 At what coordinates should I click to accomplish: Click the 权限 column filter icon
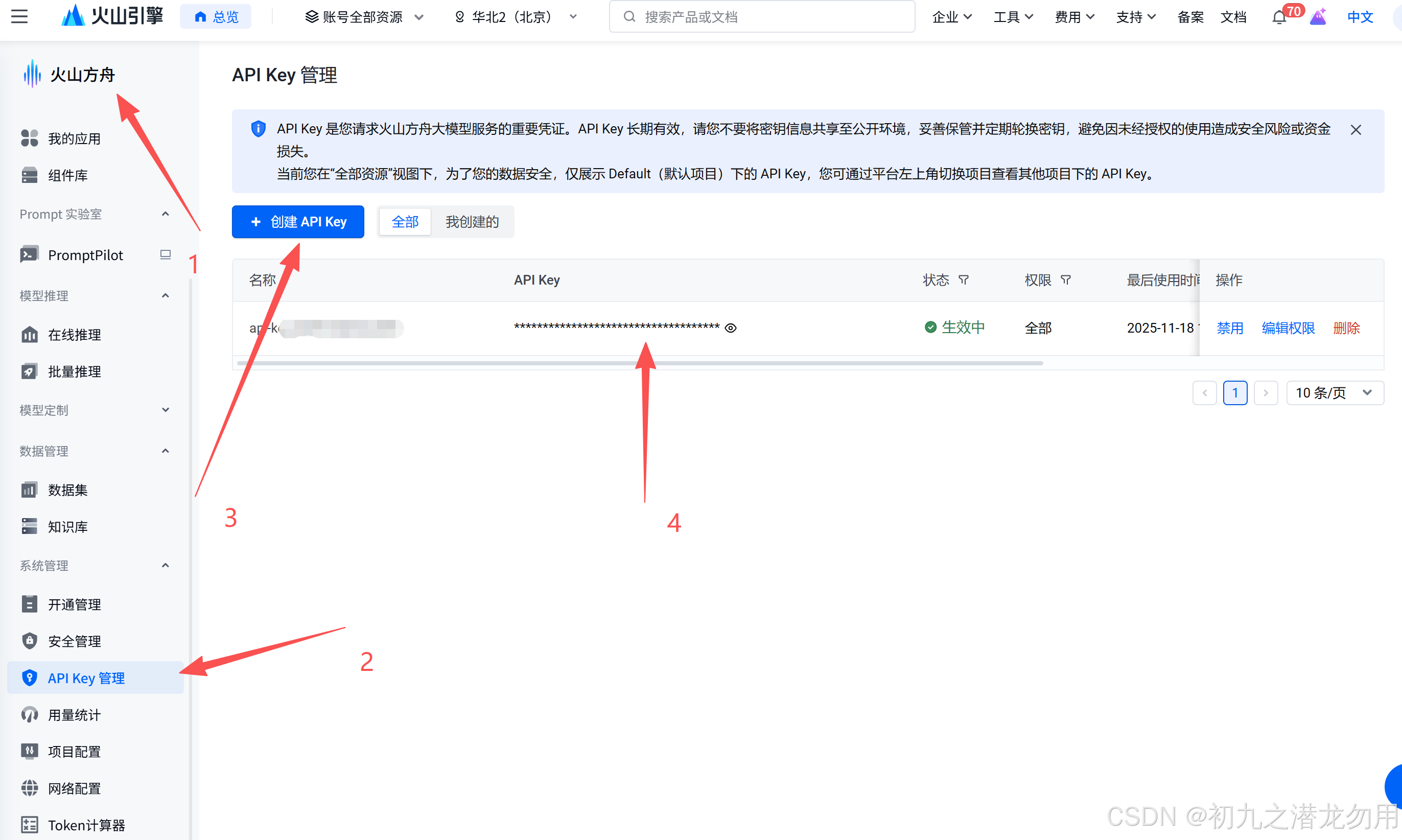tap(1066, 280)
